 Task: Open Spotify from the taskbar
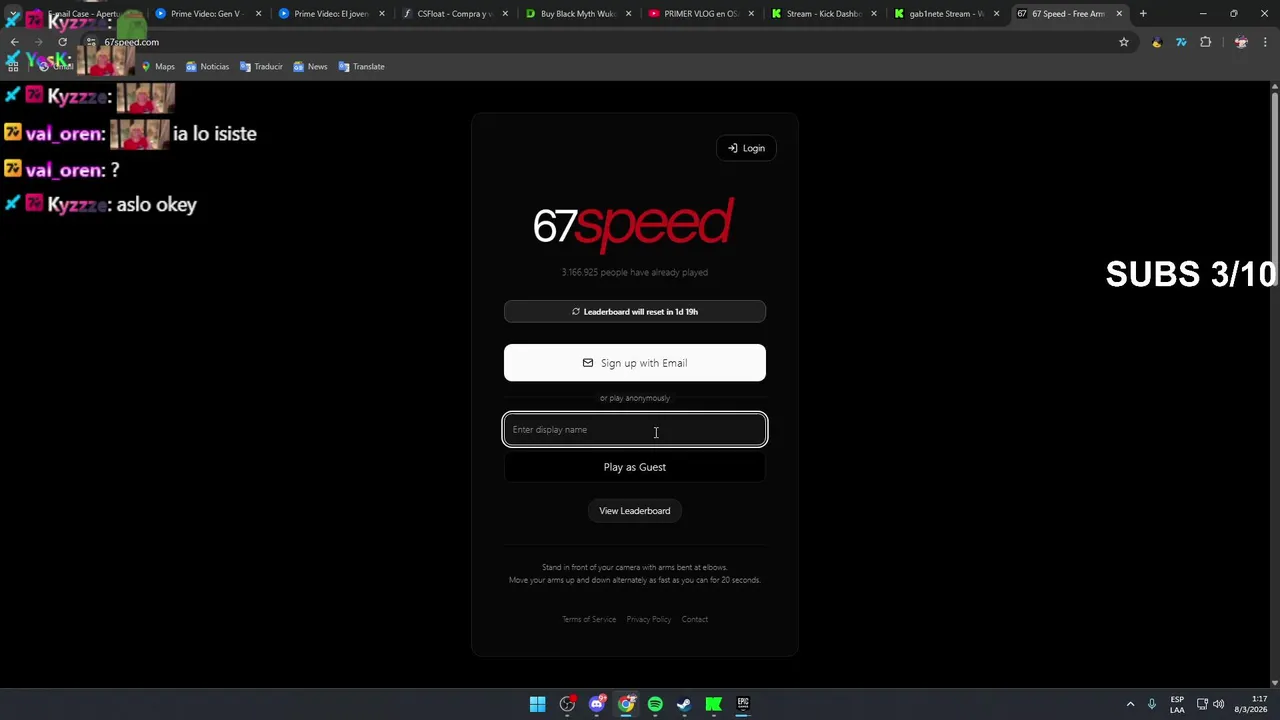click(655, 704)
